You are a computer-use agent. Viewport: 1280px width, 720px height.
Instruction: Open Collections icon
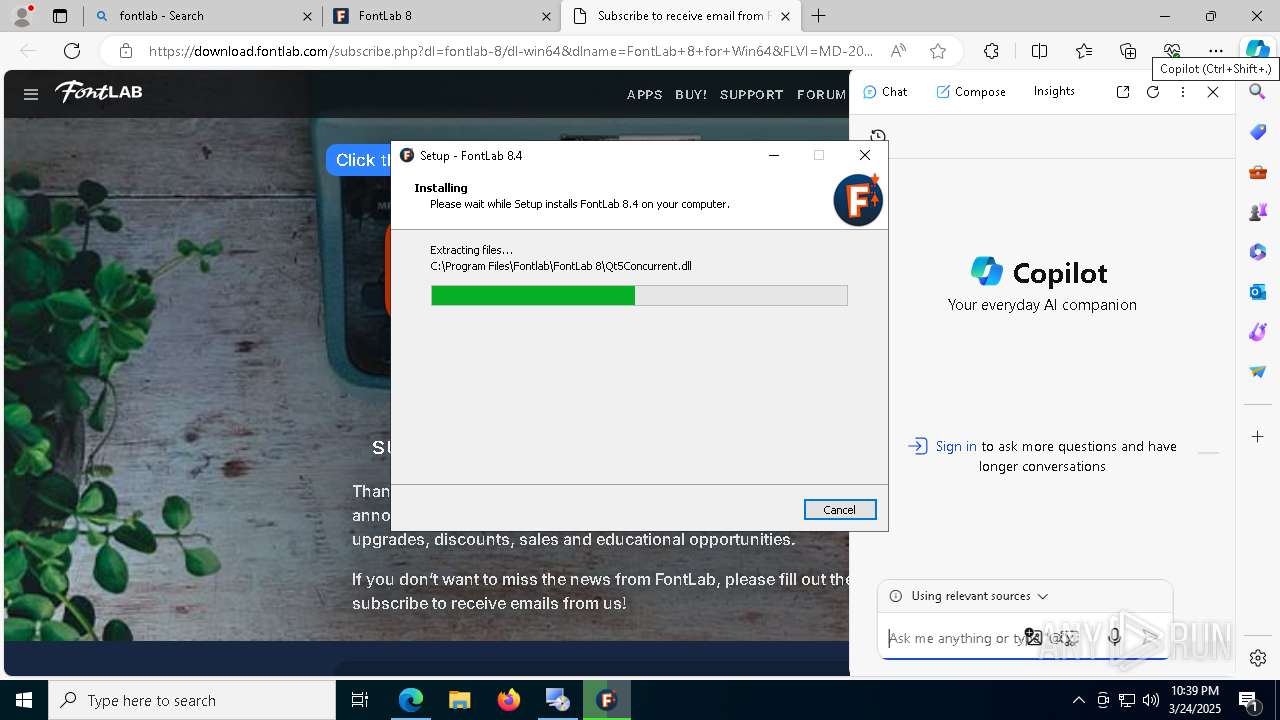(1128, 51)
